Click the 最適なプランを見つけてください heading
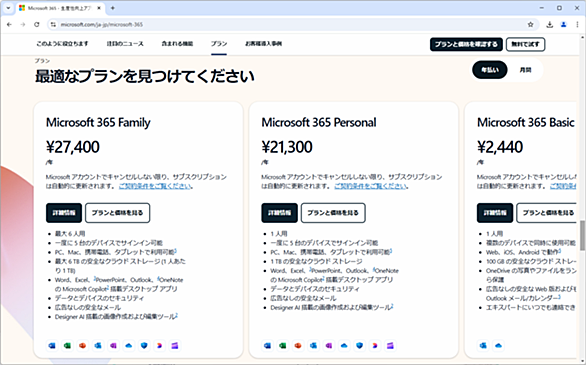Screen dimensions: 586x365 pyautogui.click(x=145, y=77)
